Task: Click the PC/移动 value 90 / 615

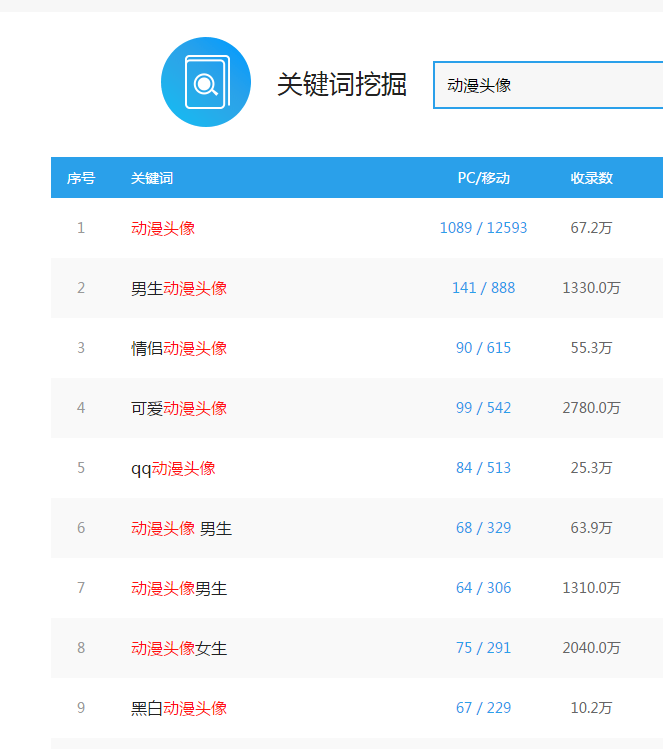Action: tap(483, 348)
